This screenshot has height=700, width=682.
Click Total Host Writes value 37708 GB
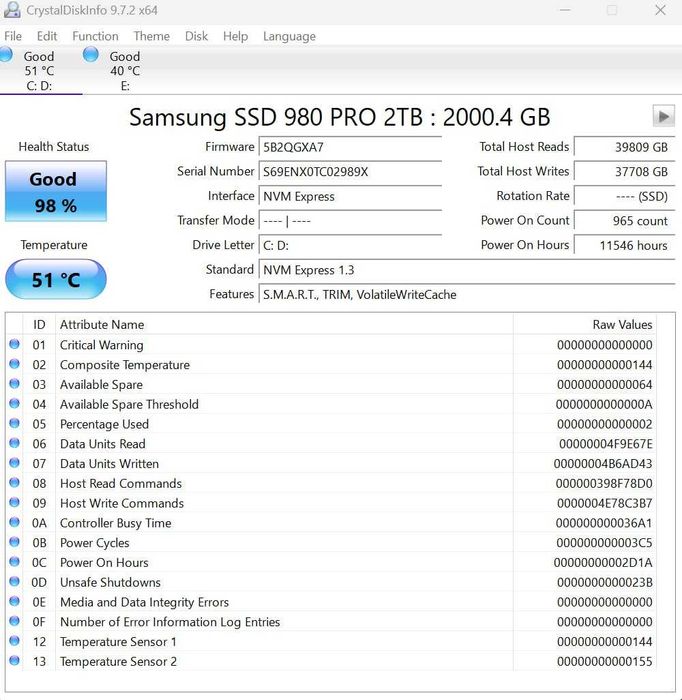point(624,172)
